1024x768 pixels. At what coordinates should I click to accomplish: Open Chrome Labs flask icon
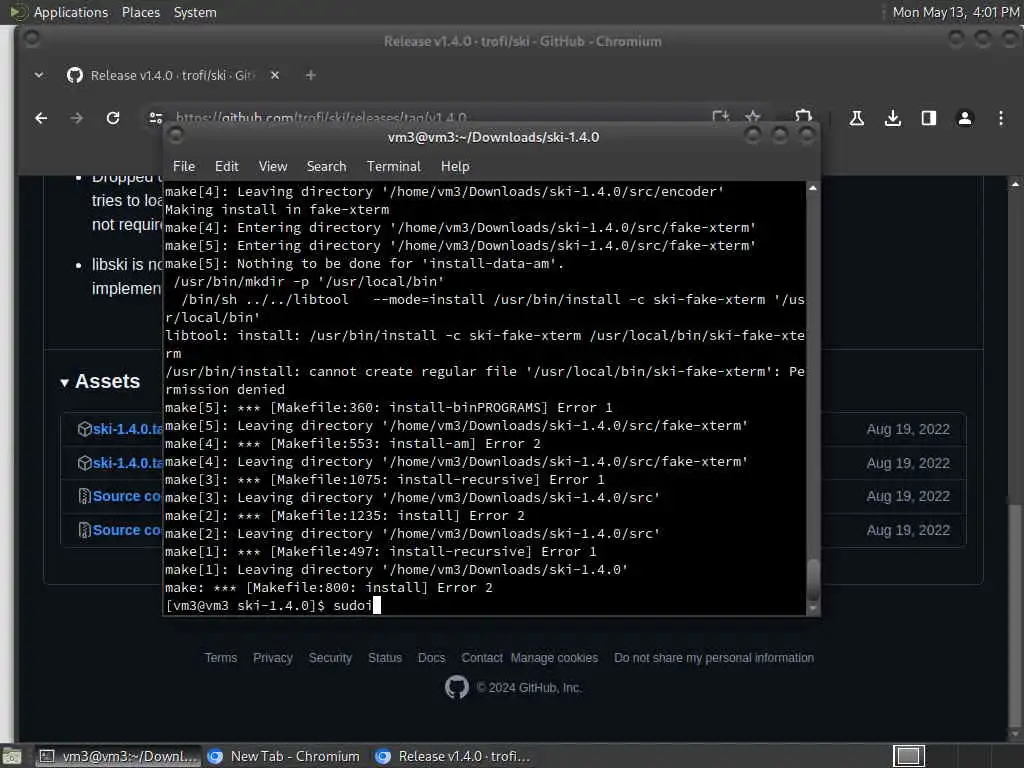point(857,118)
